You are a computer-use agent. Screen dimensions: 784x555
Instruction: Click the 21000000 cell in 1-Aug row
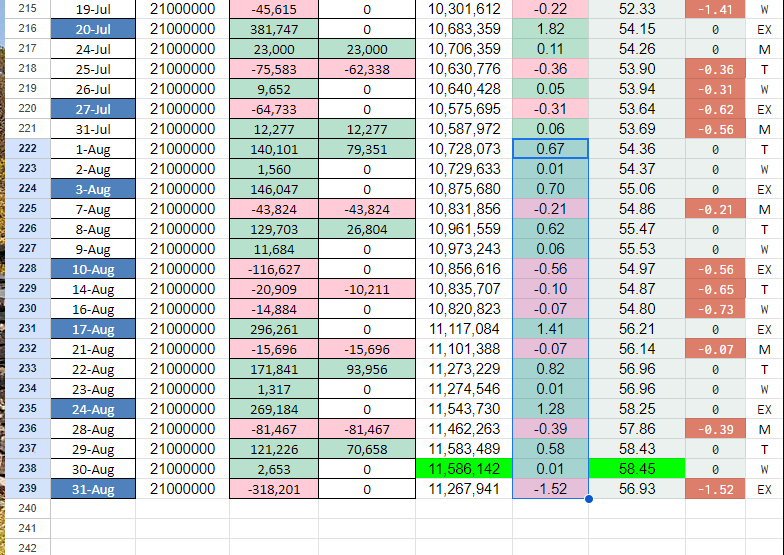coord(182,149)
